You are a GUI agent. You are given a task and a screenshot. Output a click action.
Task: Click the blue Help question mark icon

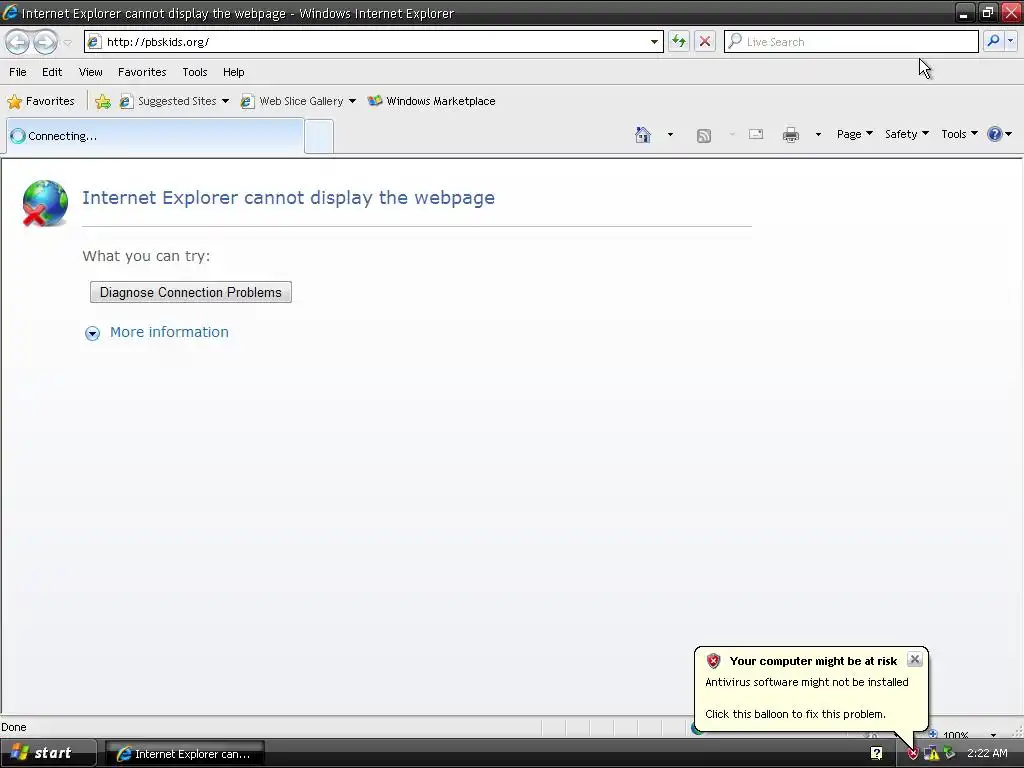point(995,134)
